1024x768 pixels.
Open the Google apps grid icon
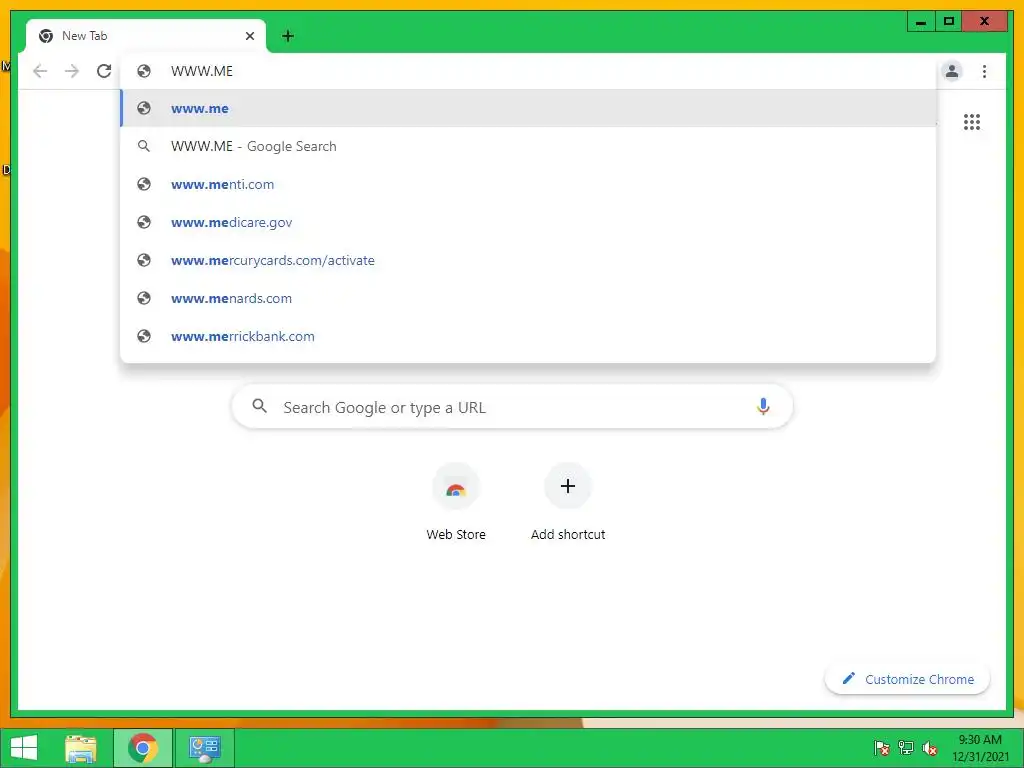tap(972, 122)
